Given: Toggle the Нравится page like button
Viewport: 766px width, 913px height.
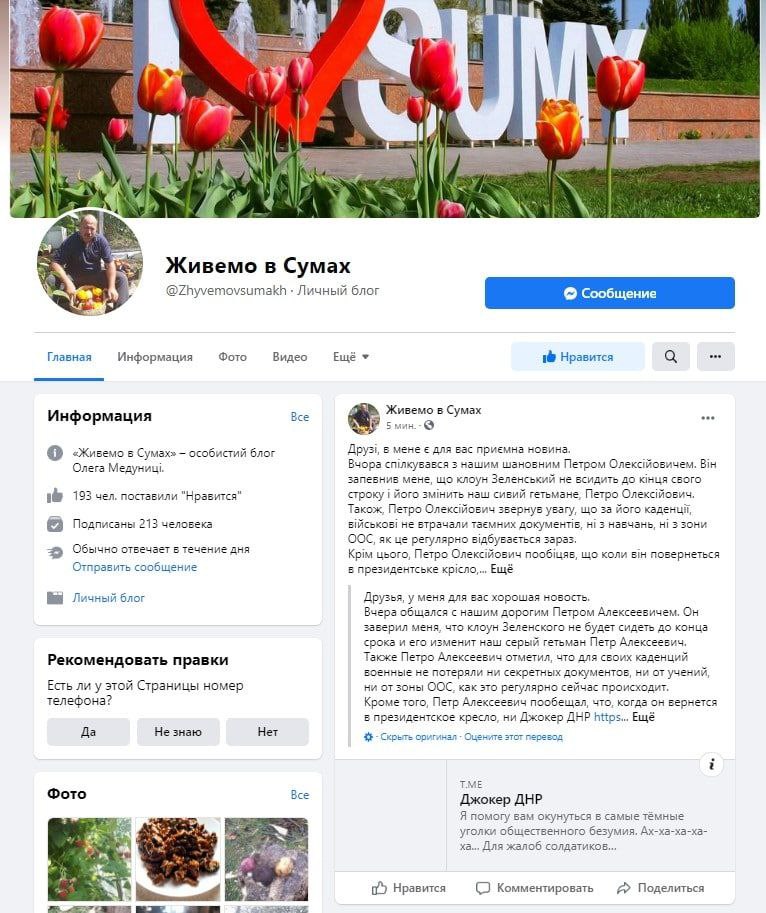Looking at the screenshot, I should (577, 356).
